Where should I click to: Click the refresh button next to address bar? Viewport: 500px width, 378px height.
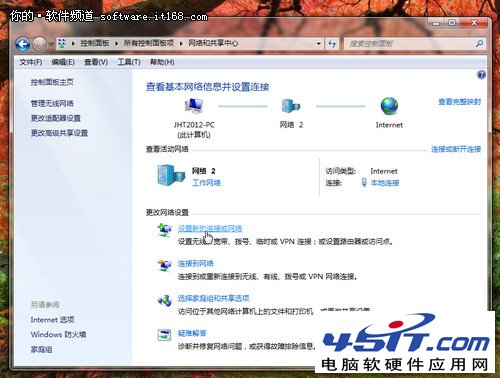[x=332, y=44]
